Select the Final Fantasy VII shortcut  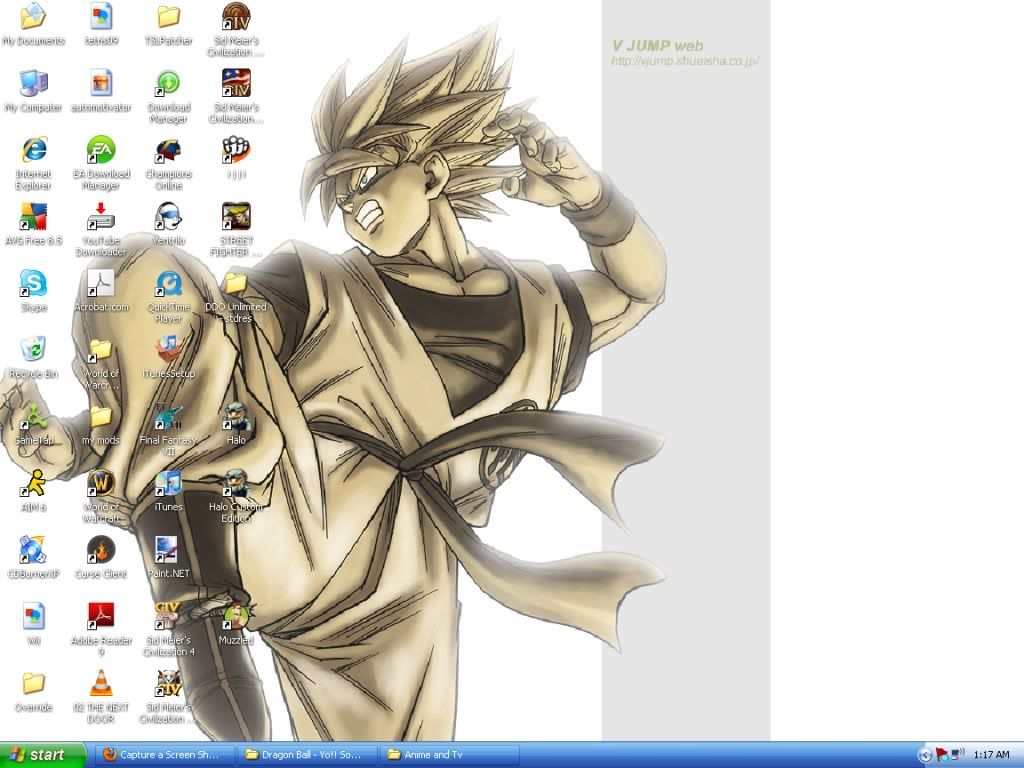[x=168, y=417]
